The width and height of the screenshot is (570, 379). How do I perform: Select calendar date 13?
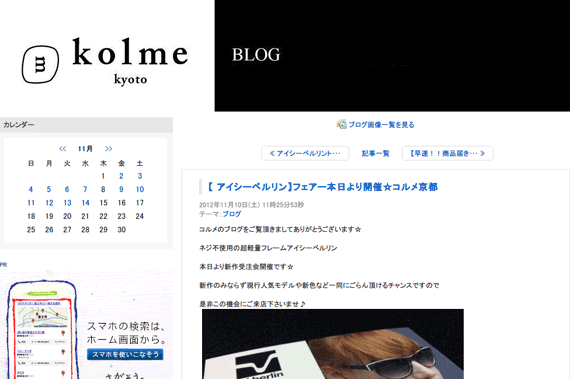point(67,203)
